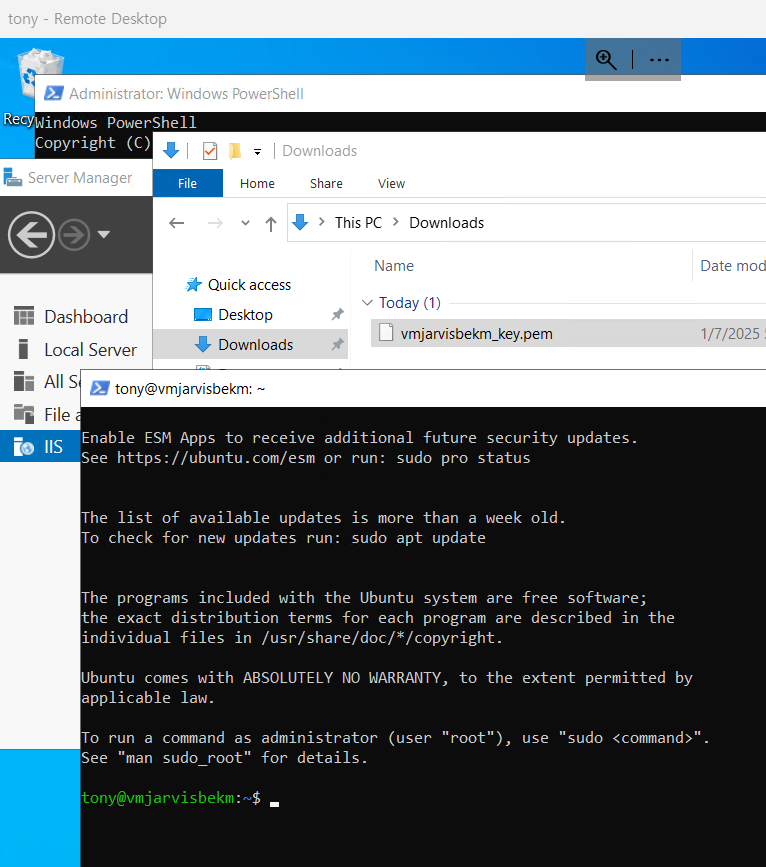Image resolution: width=766 pixels, height=867 pixels.
Task: Click the pin icon next to Downloads
Action: tap(337, 344)
